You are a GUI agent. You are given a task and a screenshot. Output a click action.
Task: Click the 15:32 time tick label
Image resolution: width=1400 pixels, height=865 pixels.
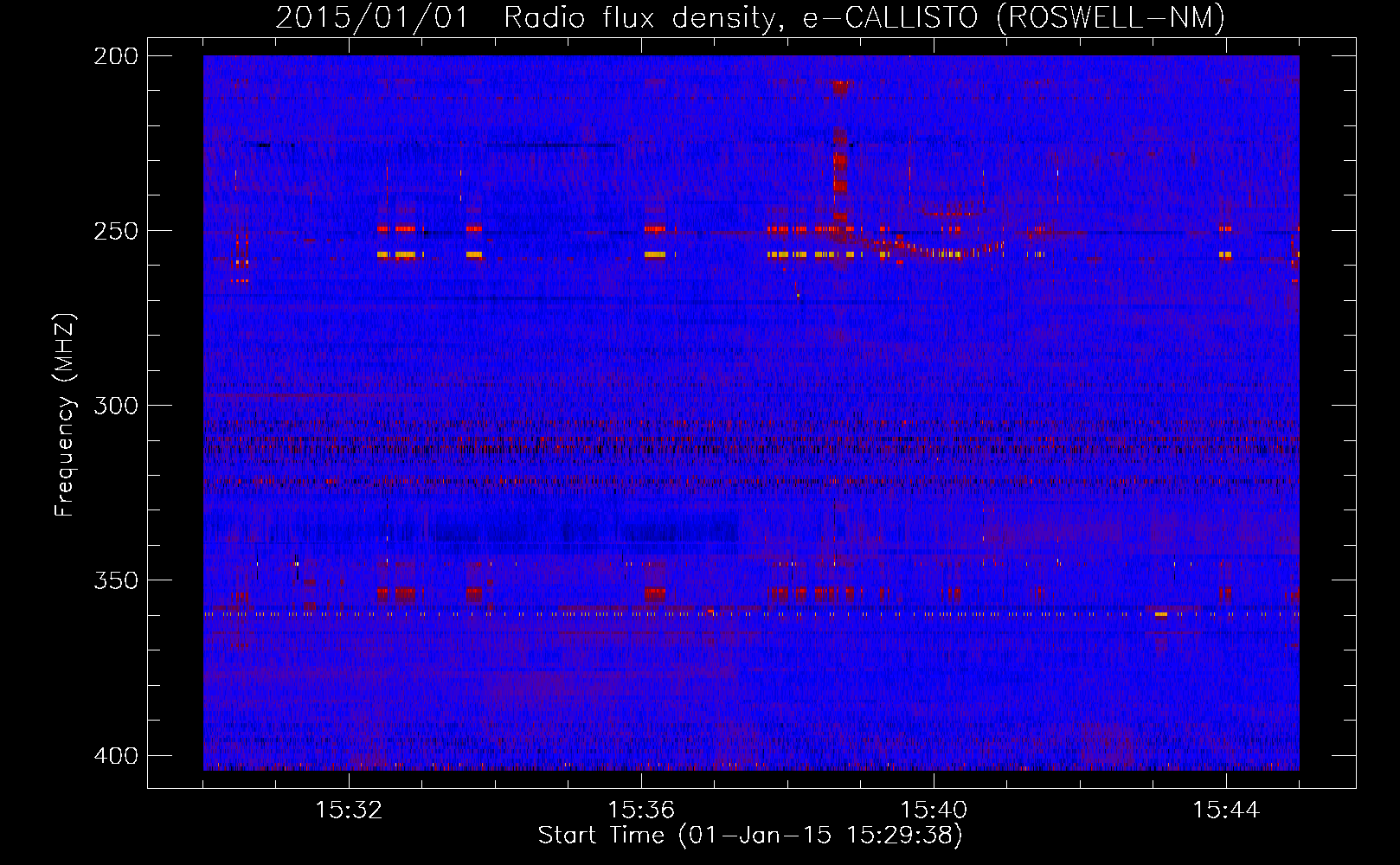pyautogui.click(x=349, y=811)
